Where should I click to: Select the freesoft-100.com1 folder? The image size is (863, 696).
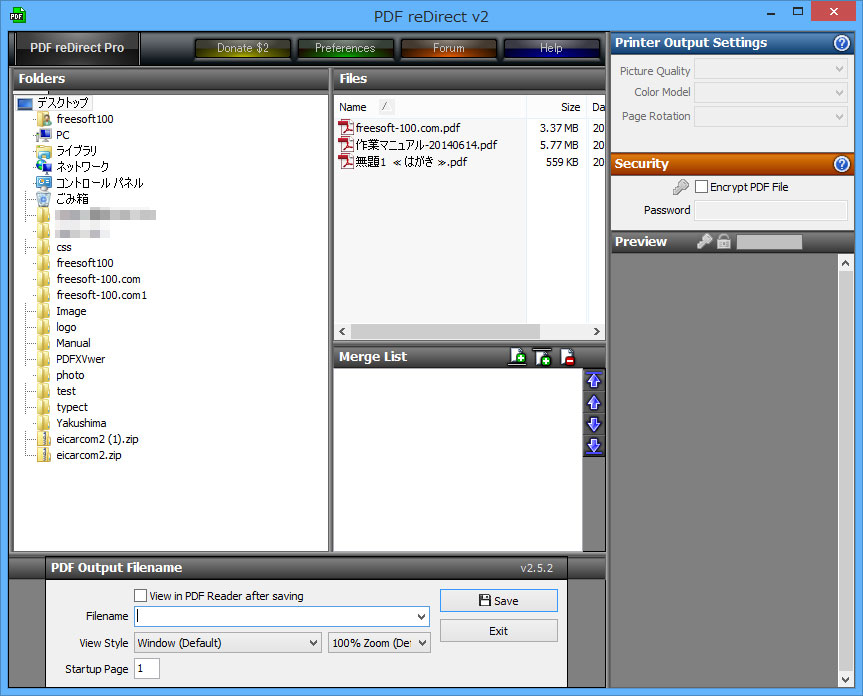point(102,295)
